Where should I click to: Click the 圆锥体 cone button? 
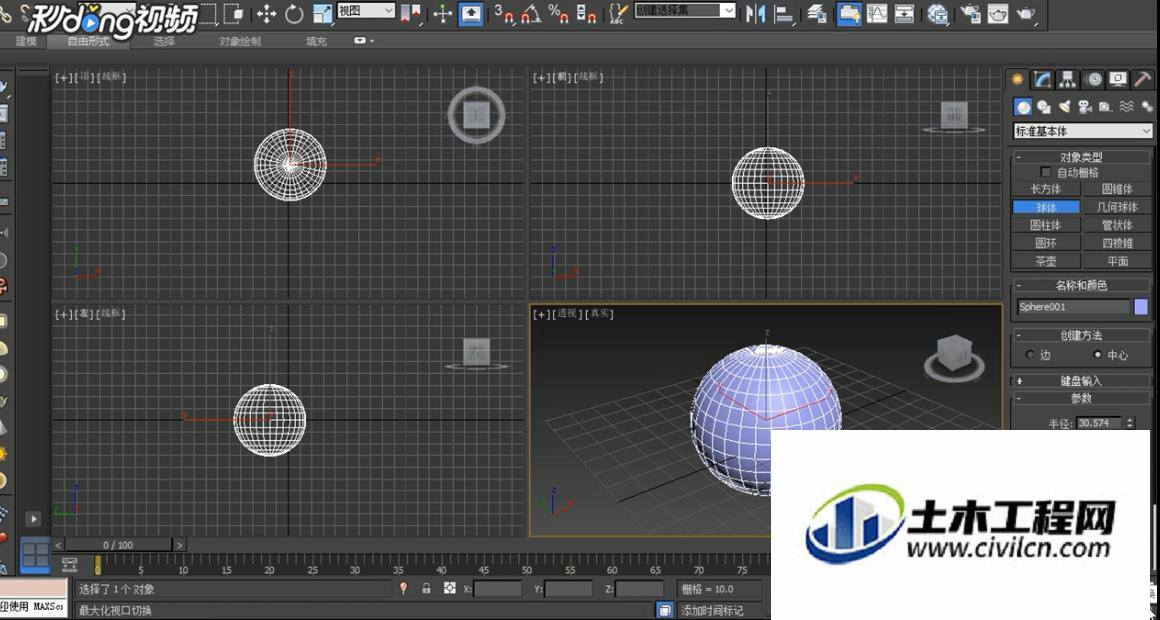1117,189
